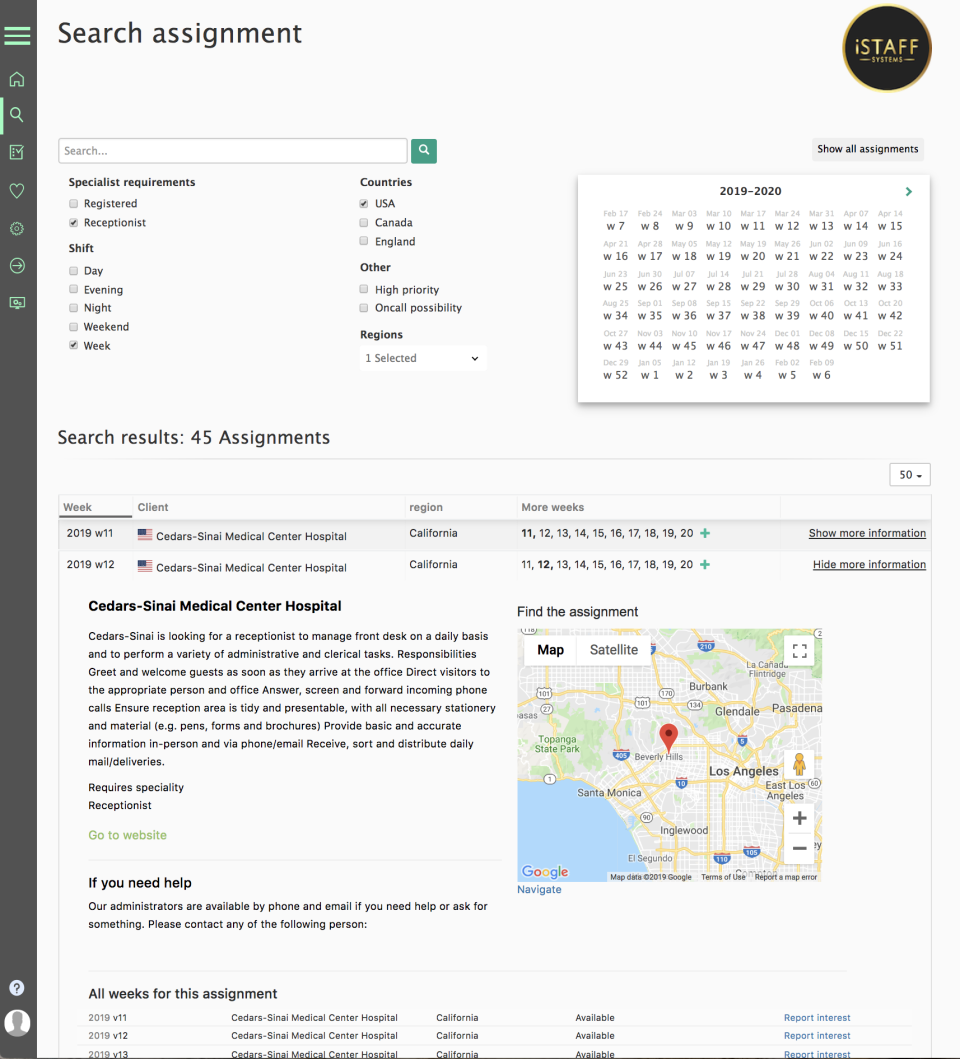Image resolution: width=960 pixels, height=1059 pixels.
Task: Open the user profile avatar
Action: click(17, 1023)
